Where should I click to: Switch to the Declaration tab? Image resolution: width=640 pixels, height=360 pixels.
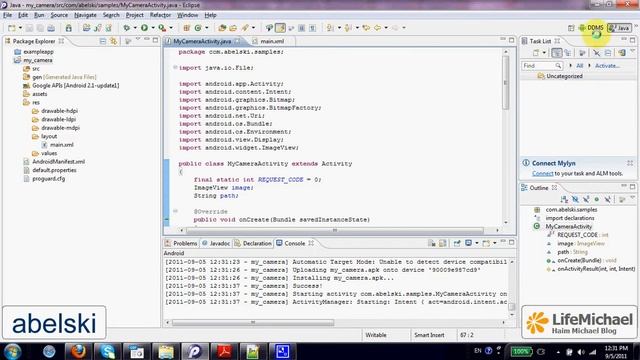(x=253, y=243)
